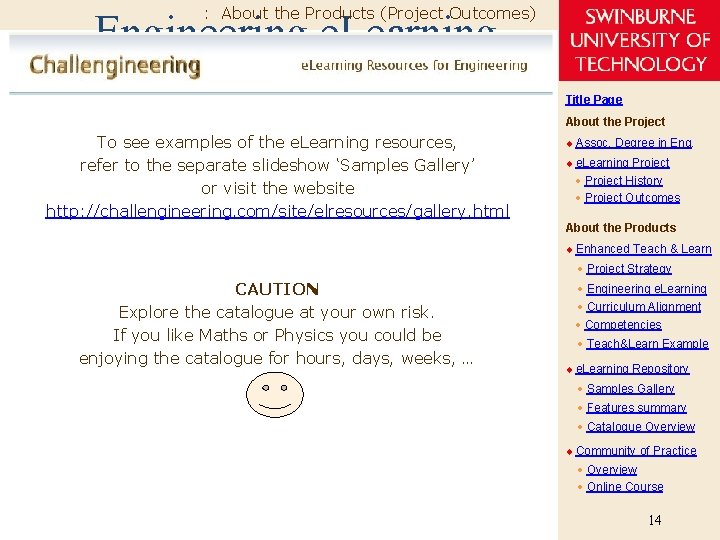The height and width of the screenshot is (540, 720).
Task: Click text 'or visit the website'
Action: pos(278,188)
